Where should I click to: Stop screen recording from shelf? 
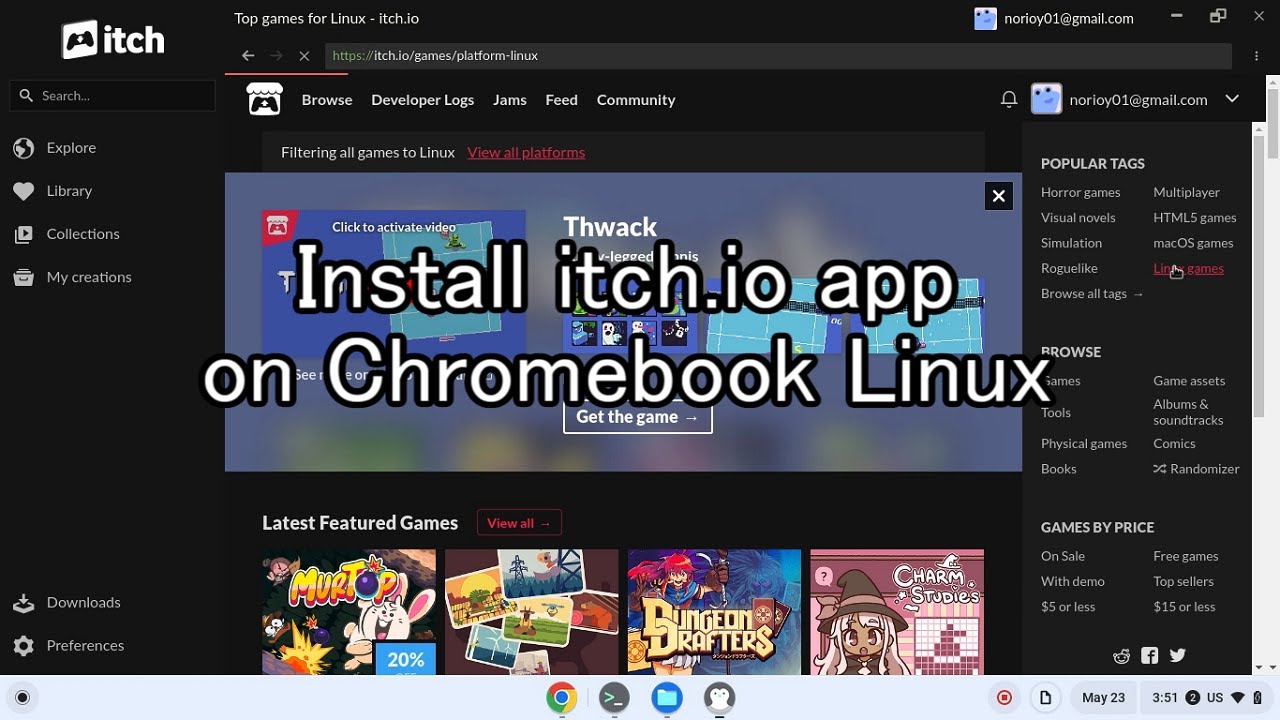pos(1005,698)
